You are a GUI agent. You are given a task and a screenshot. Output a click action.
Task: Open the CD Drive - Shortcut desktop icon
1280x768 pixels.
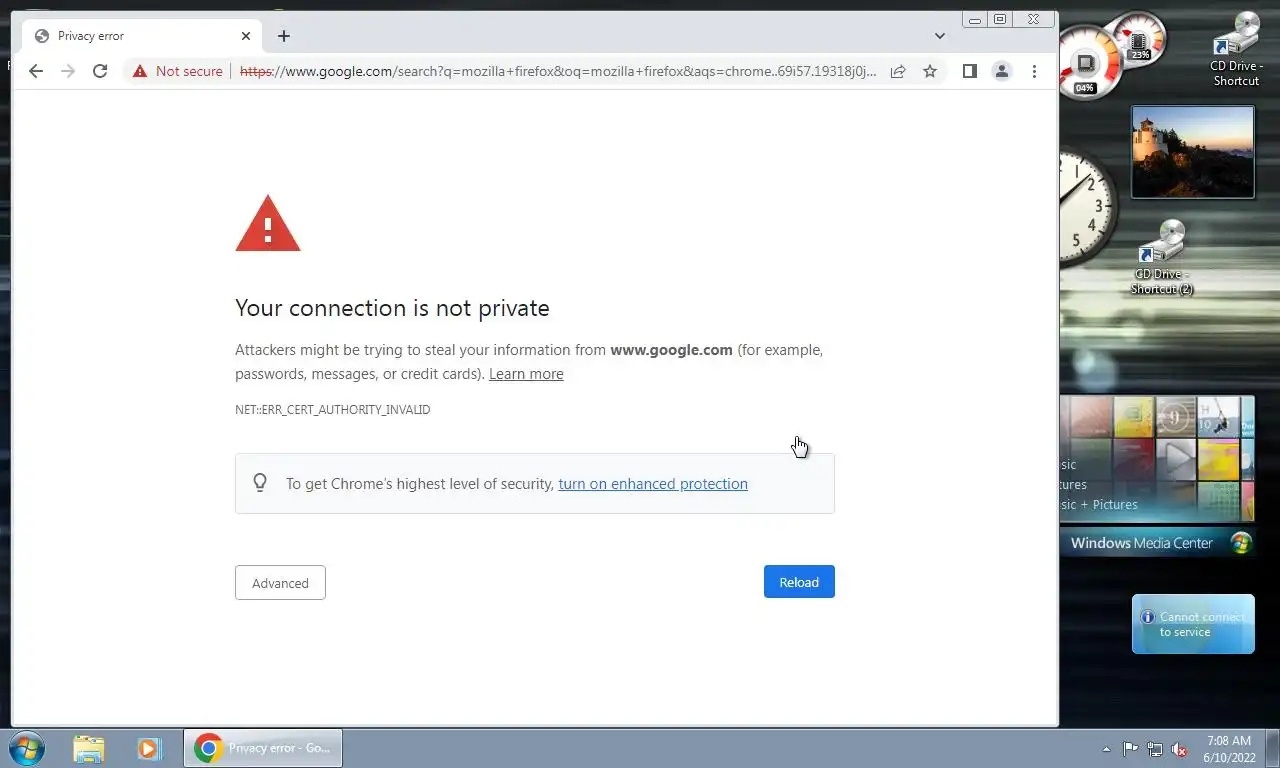coord(1237,50)
